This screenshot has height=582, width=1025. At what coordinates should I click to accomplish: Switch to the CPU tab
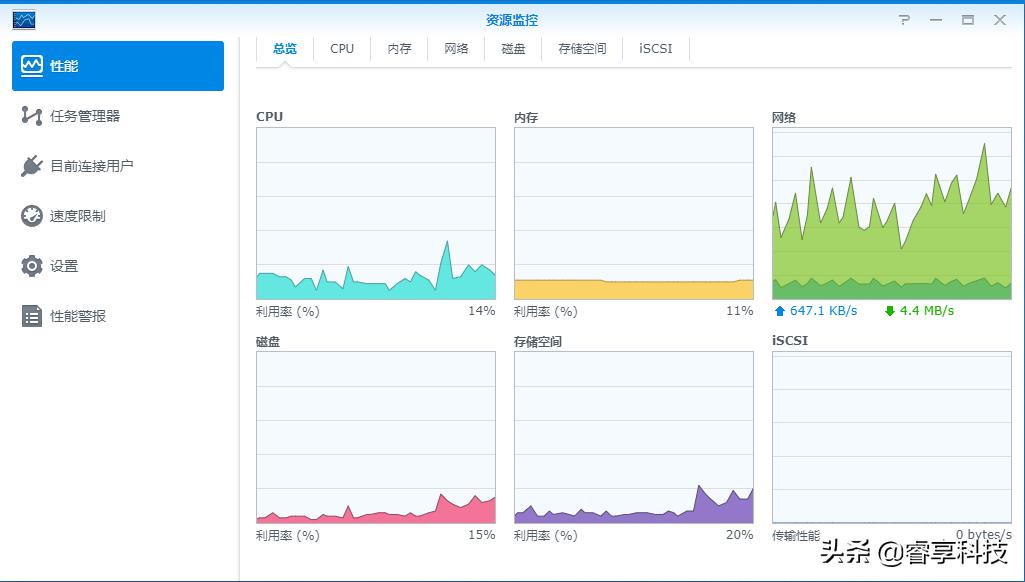[x=341, y=47]
